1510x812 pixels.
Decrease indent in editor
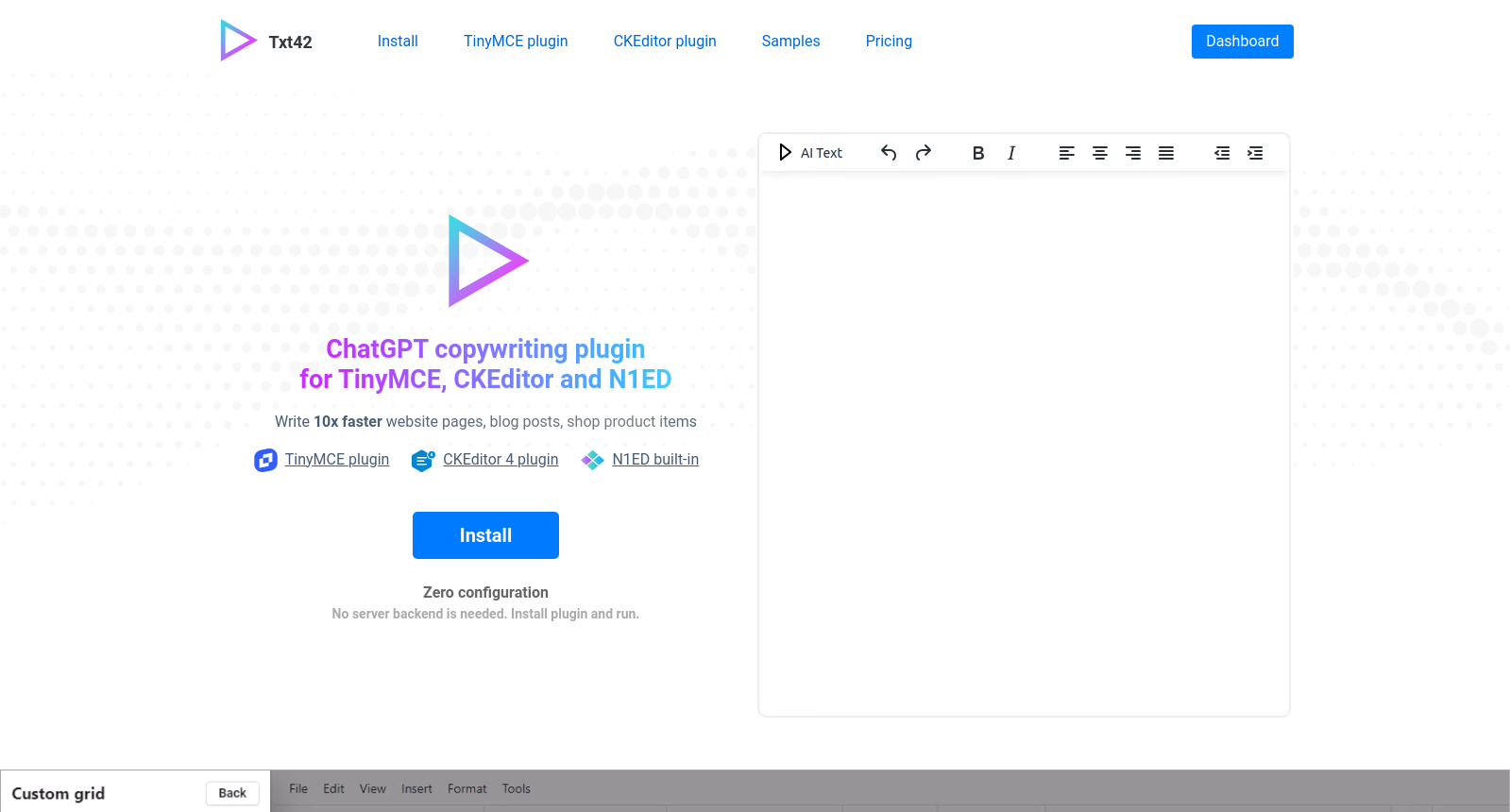pos(1222,153)
